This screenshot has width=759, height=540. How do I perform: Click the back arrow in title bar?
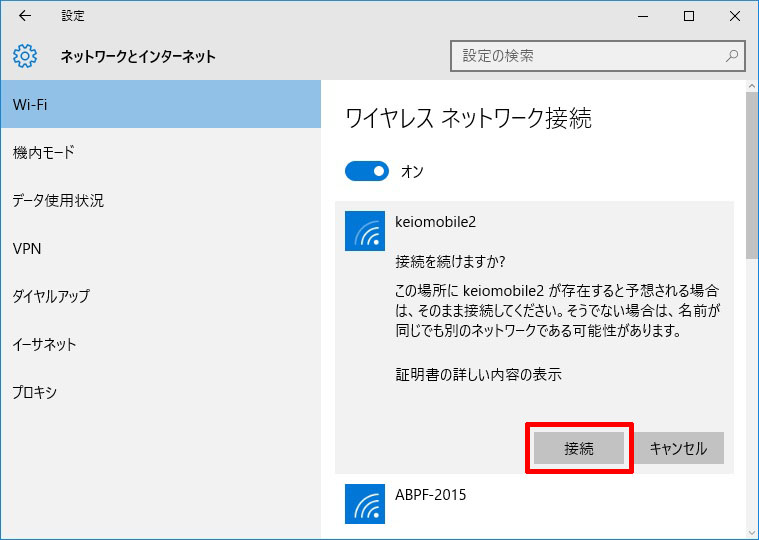coord(25,16)
